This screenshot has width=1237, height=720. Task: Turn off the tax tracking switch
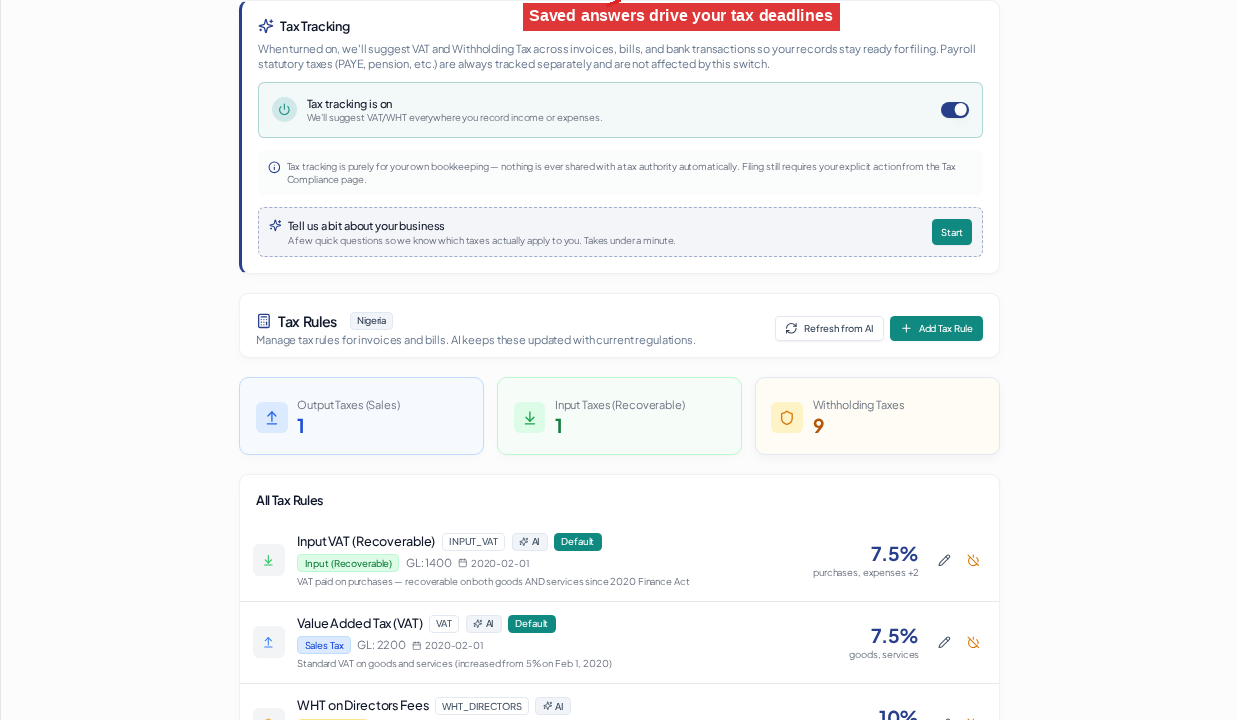954,110
